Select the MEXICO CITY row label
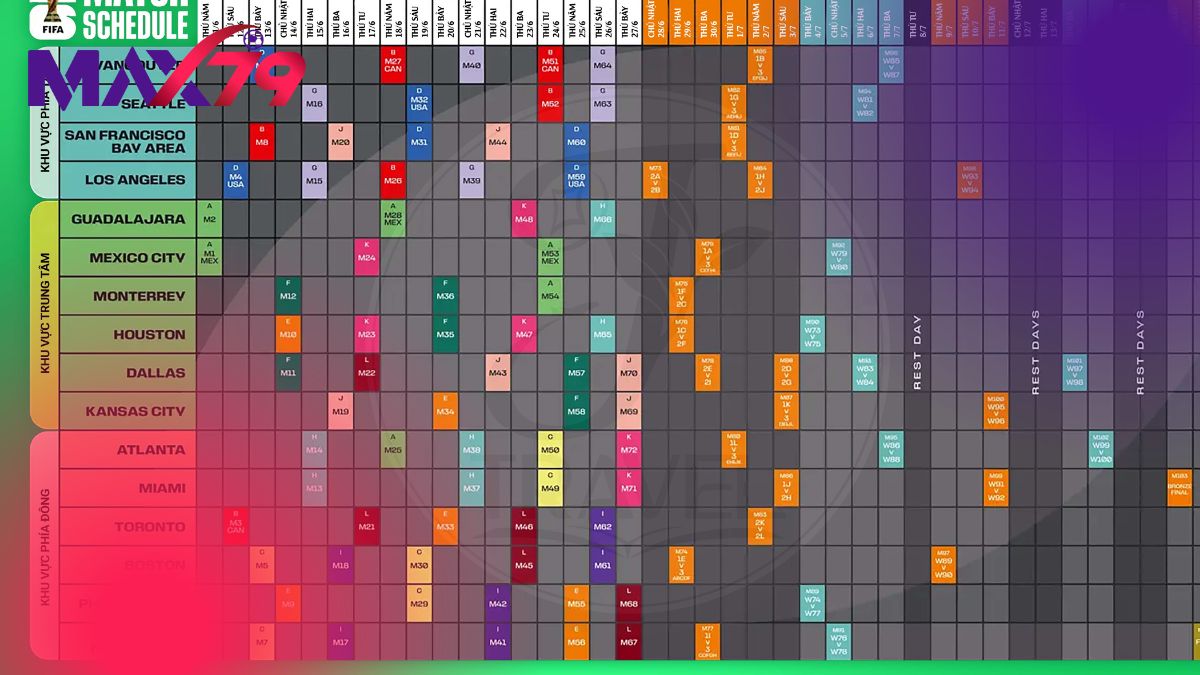This screenshot has height=675, width=1200. (128, 258)
